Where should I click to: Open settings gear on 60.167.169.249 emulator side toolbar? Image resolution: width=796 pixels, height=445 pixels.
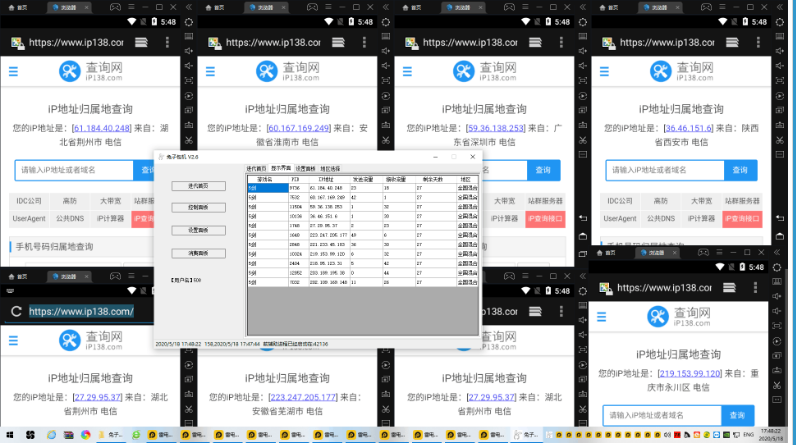tap(386, 22)
